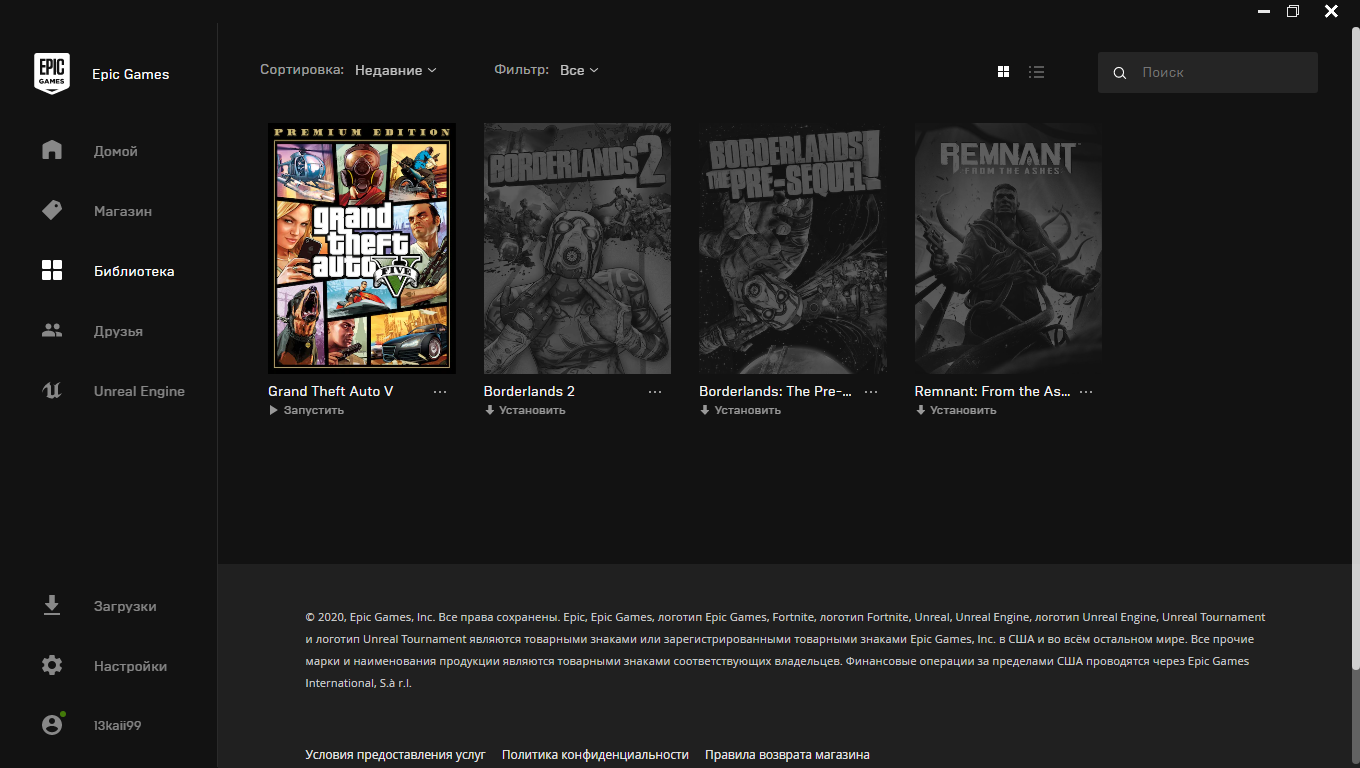Open Правила возврата магазина link
This screenshot has width=1360, height=768.
[787, 755]
